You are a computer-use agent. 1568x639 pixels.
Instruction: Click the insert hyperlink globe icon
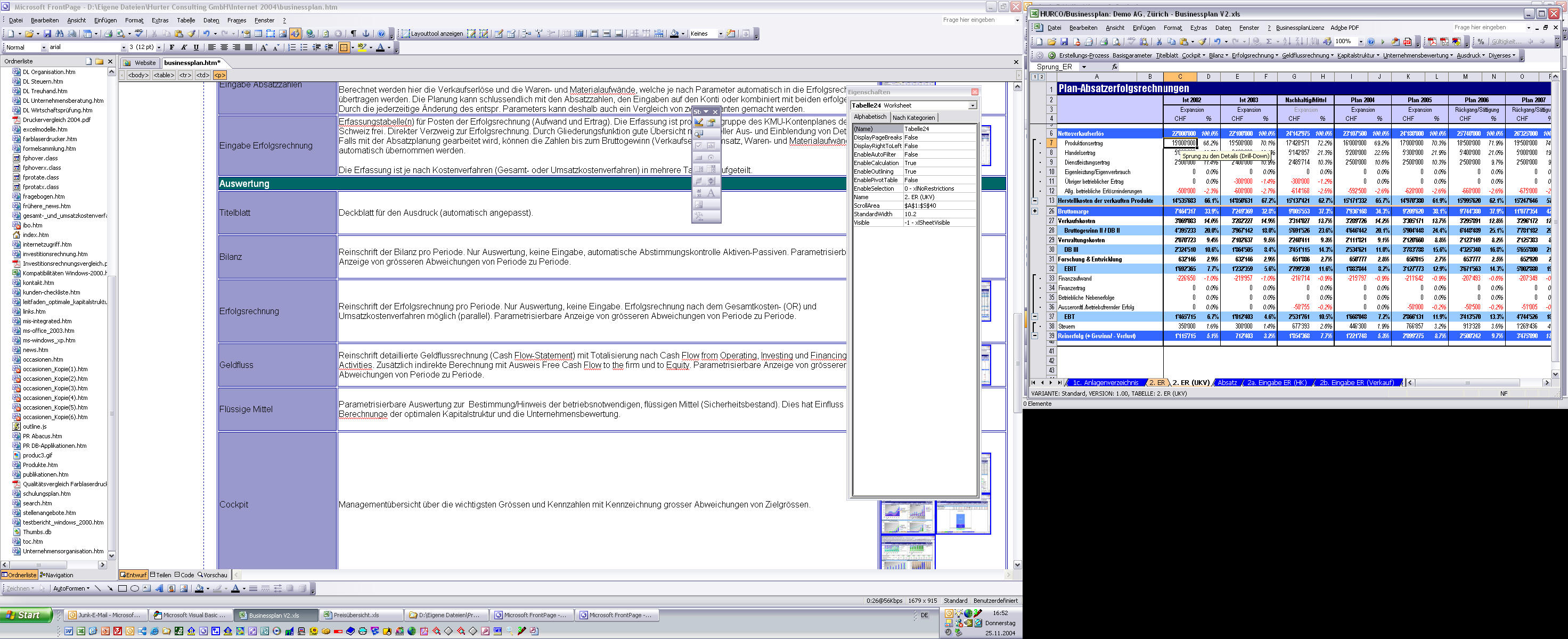(310, 34)
